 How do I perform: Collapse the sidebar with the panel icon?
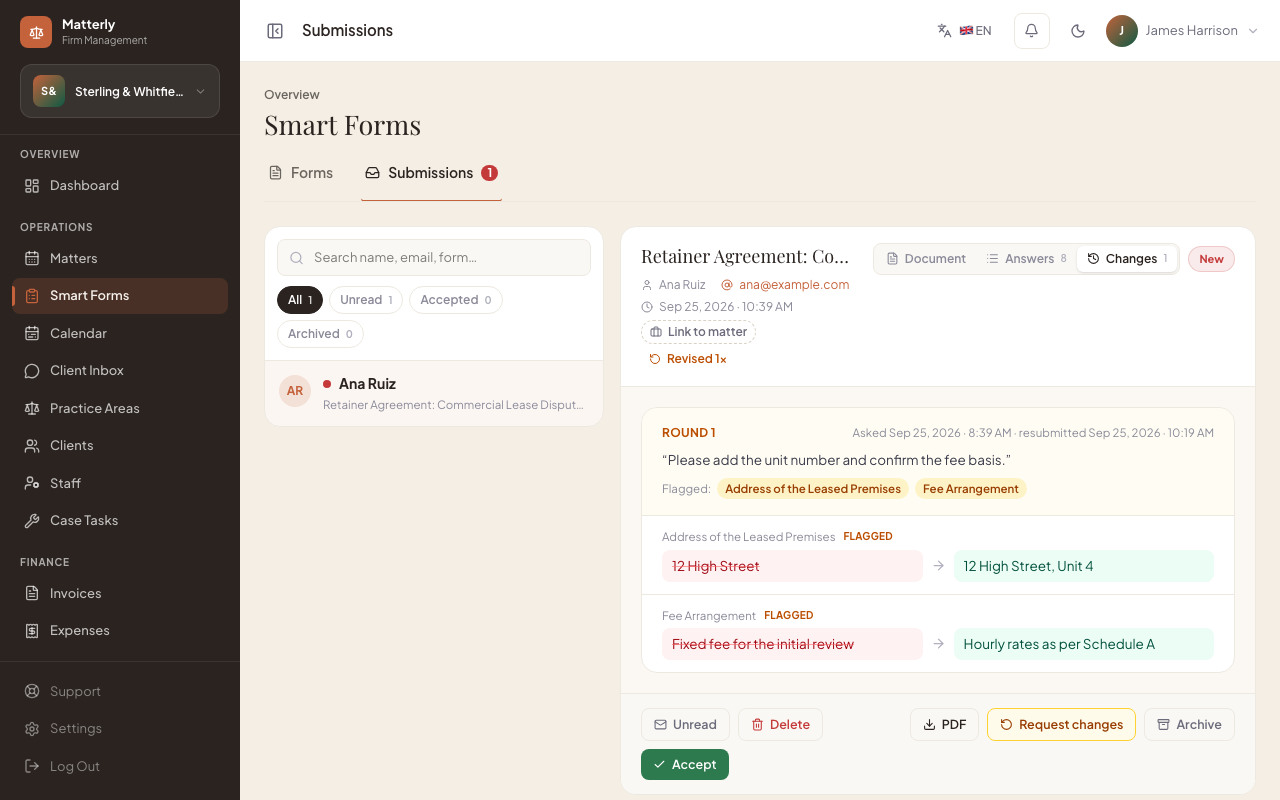(275, 31)
